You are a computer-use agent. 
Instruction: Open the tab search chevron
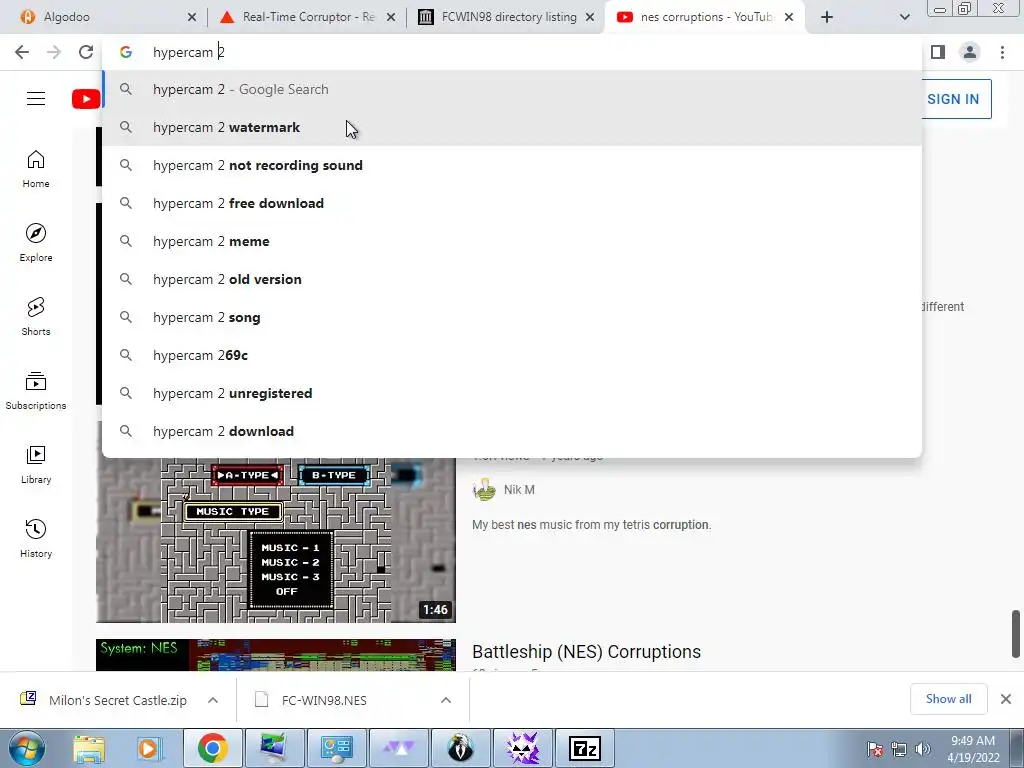click(x=904, y=17)
